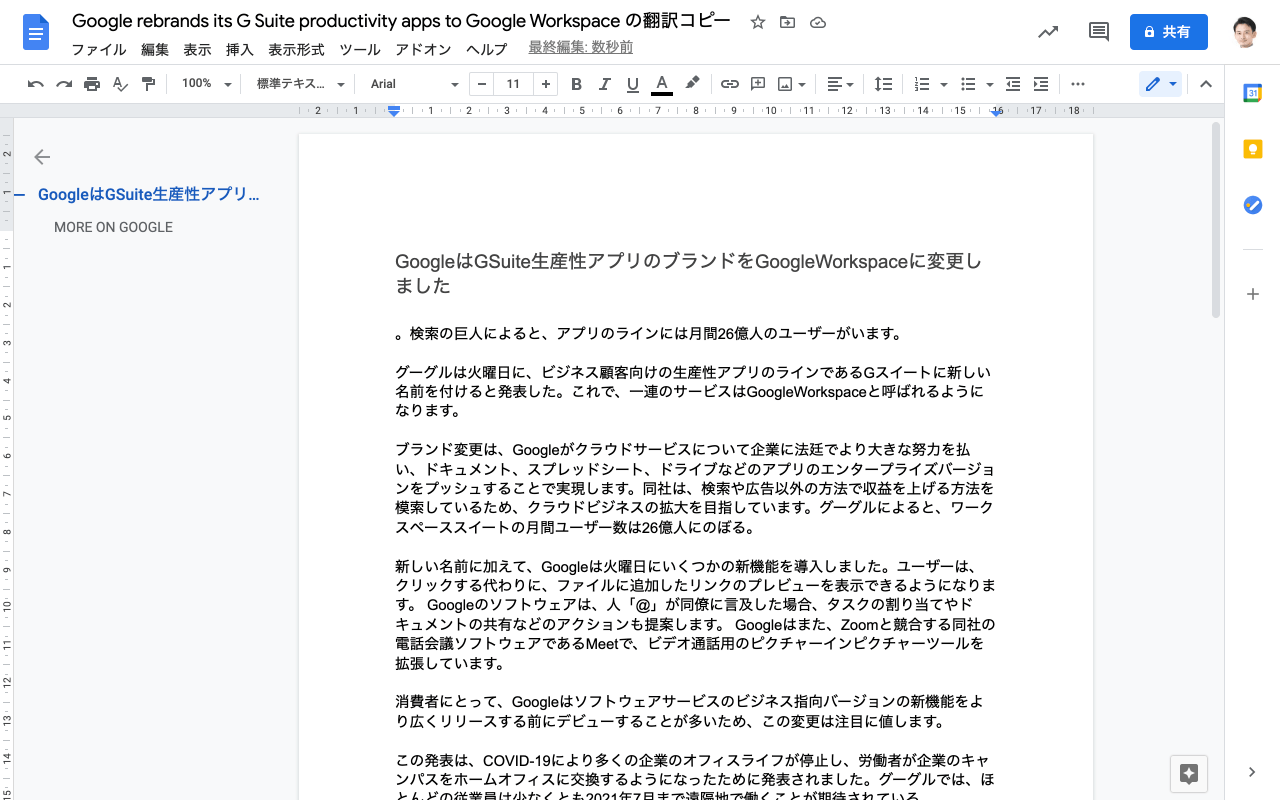Image resolution: width=1280 pixels, height=800 pixels.
Task: Open the Explore button
Action: 1189,773
